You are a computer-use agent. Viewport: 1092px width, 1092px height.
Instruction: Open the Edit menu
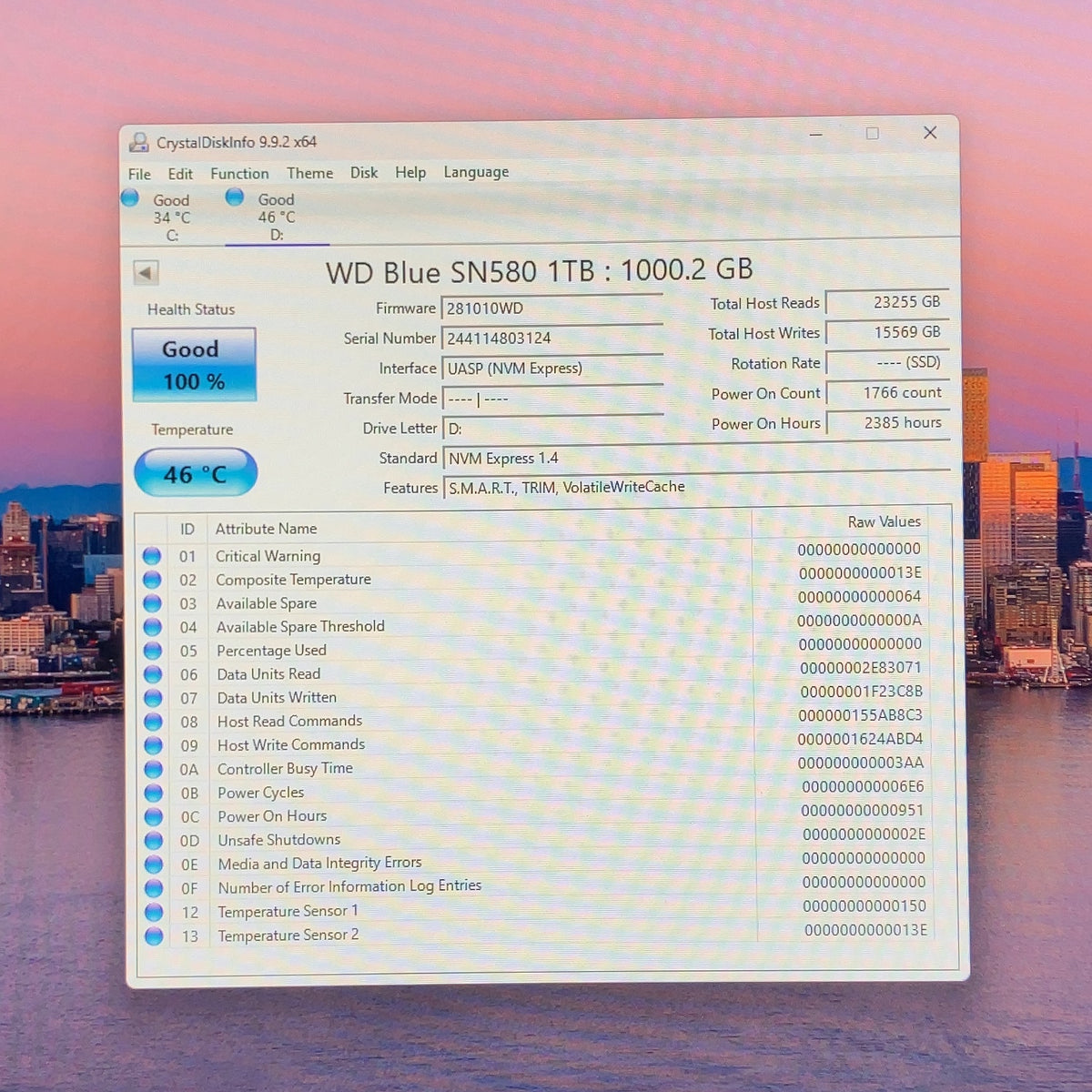coord(180,174)
